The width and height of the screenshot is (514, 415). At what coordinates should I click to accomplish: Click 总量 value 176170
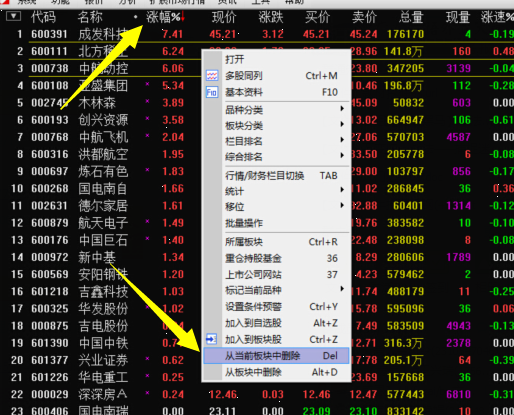406,34
